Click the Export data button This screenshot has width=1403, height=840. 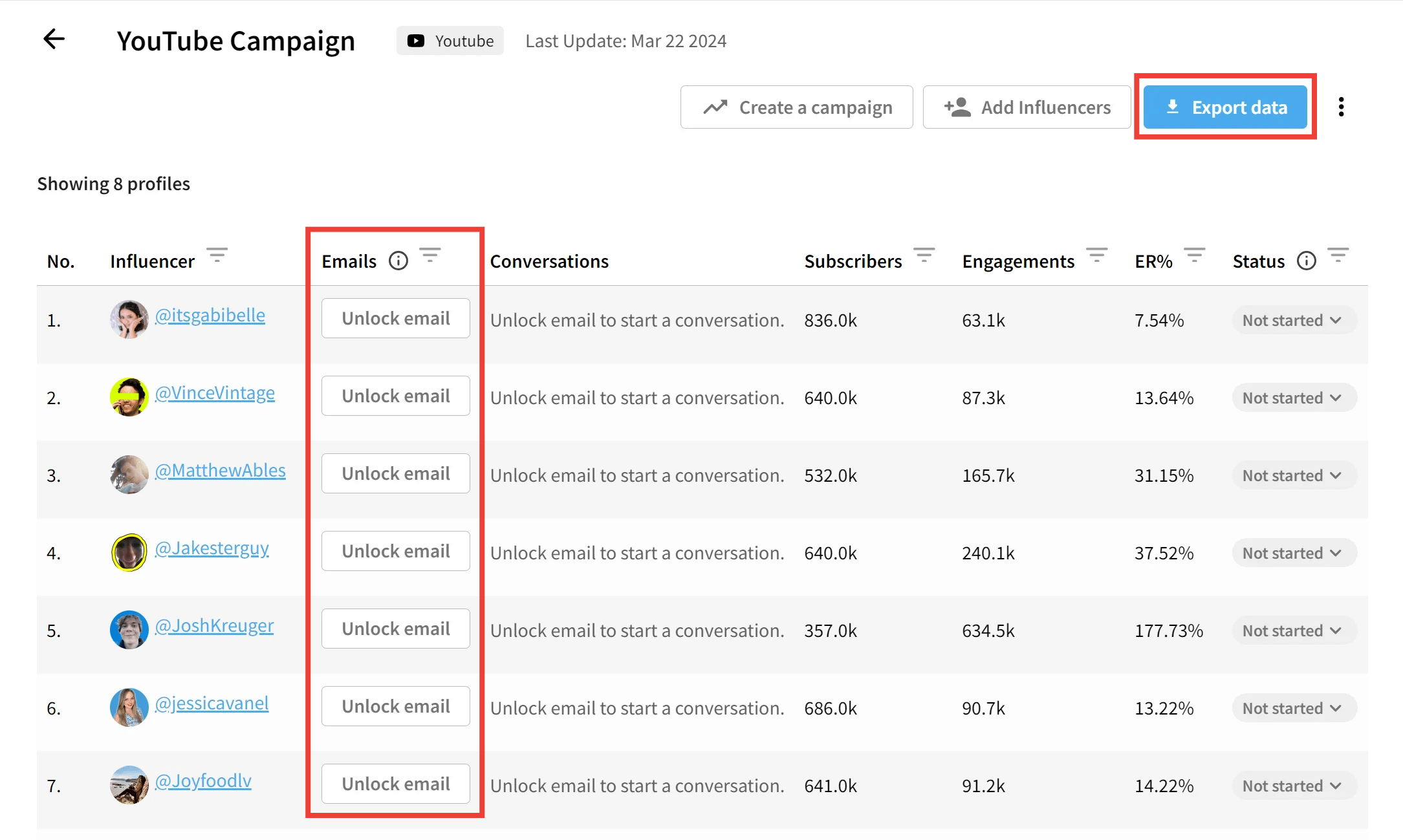click(x=1225, y=107)
